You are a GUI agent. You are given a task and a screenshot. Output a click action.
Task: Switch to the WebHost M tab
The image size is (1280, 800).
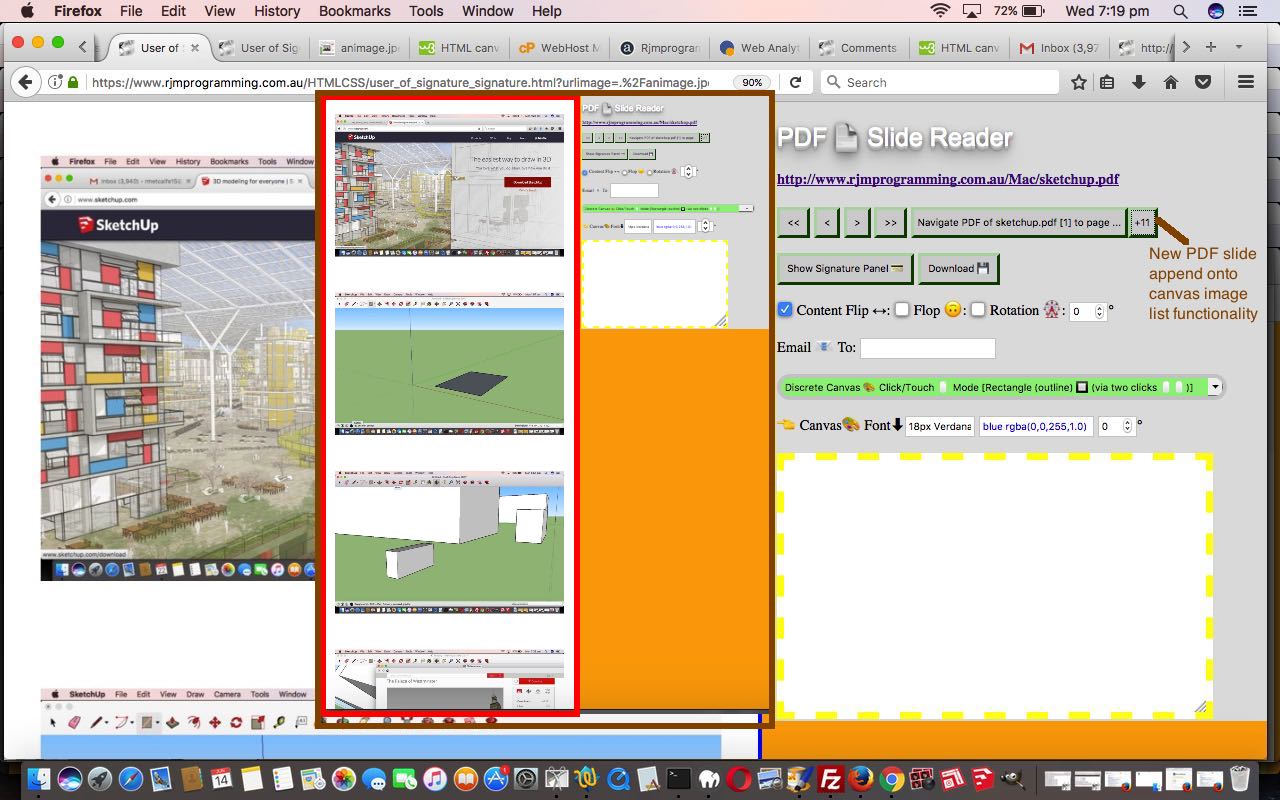click(x=559, y=47)
